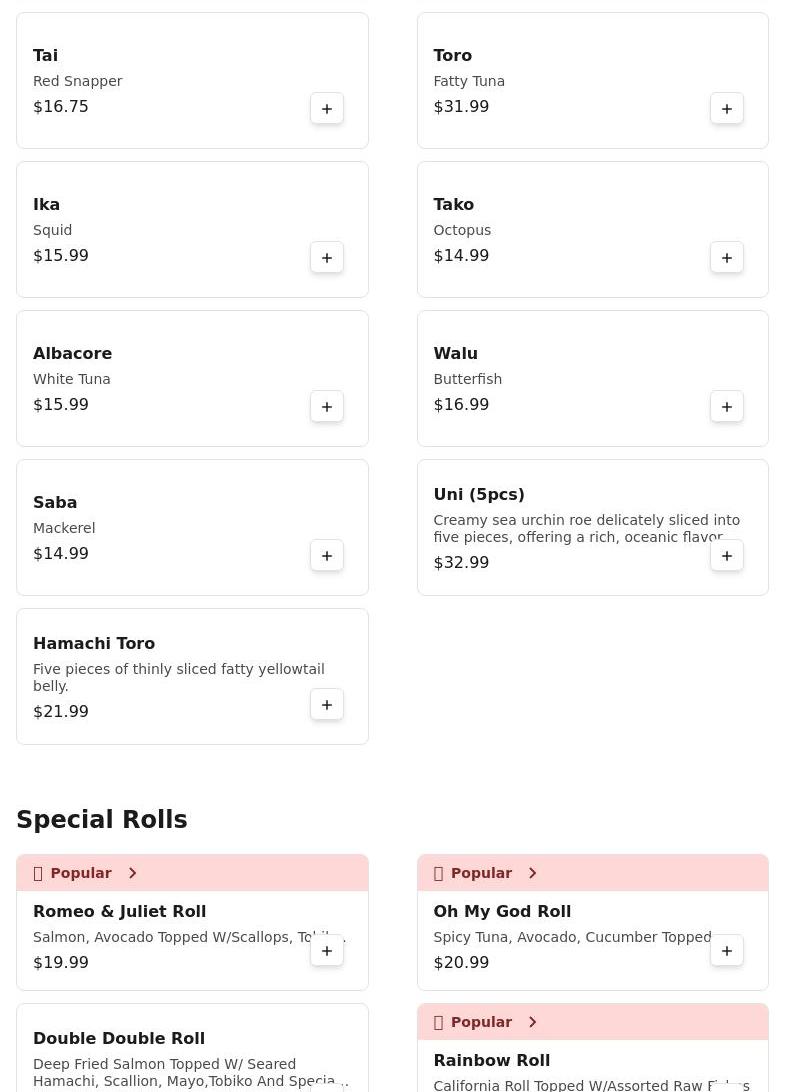This screenshot has height=1092, width=785.
Task: Add Toro Fatty Tuna to order
Action: [727, 109]
